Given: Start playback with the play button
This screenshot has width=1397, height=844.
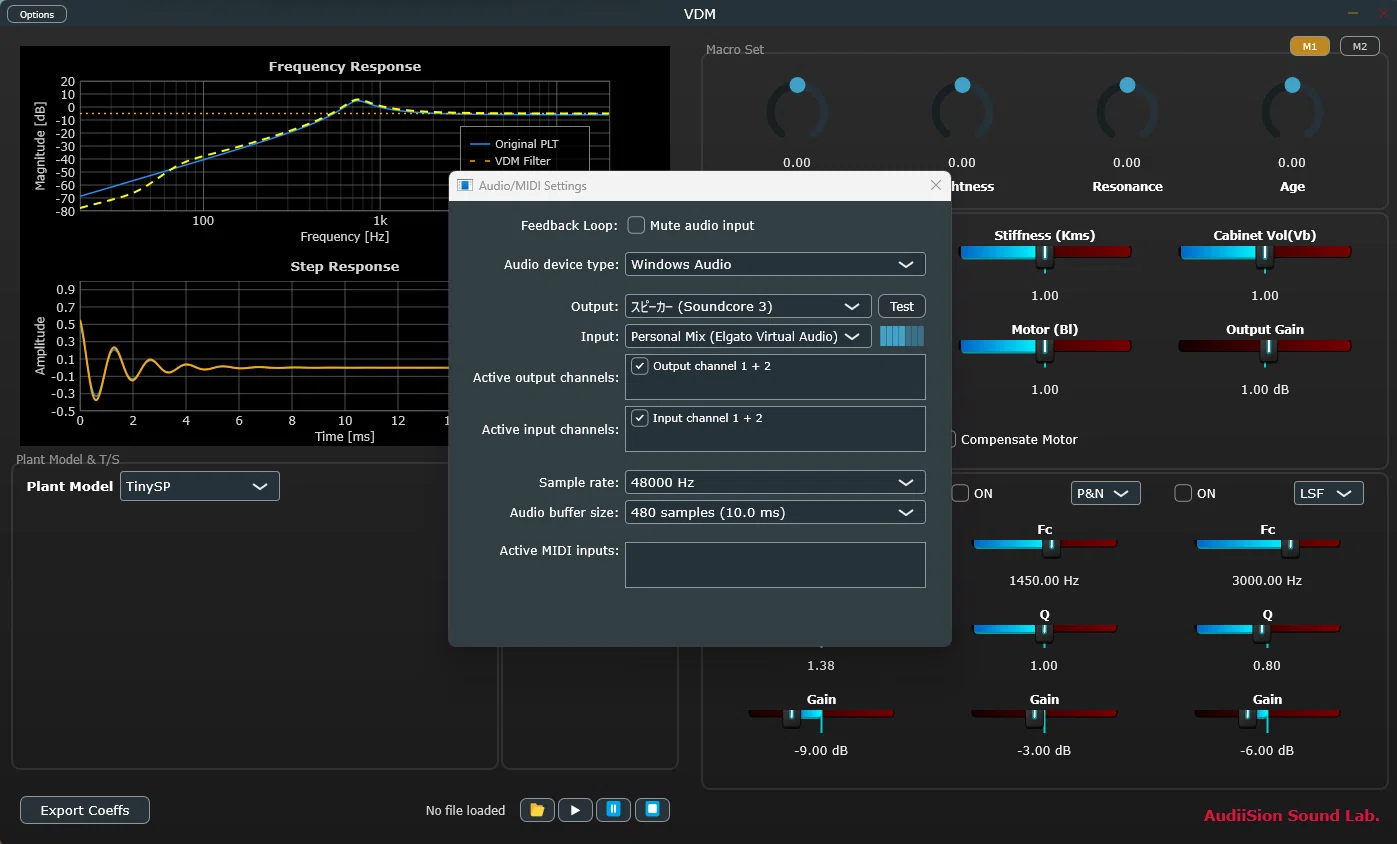Looking at the screenshot, I should tap(575, 810).
